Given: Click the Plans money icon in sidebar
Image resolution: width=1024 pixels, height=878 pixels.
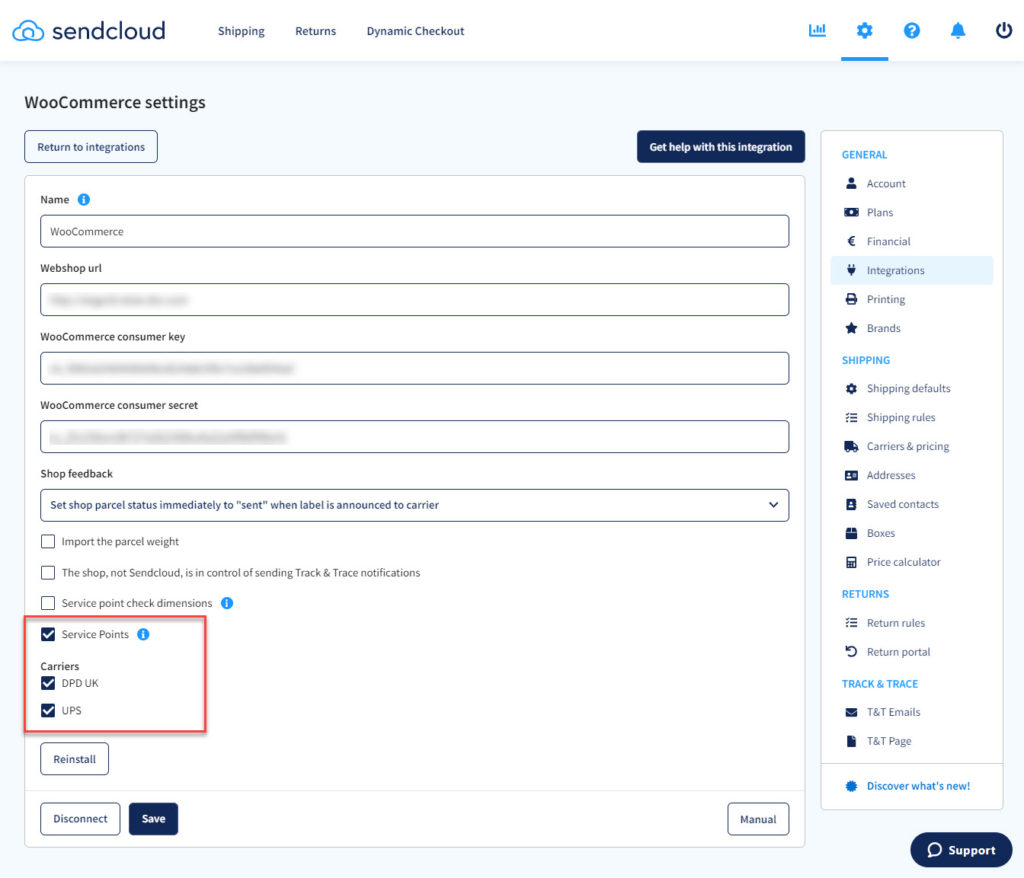Looking at the screenshot, I should (851, 212).
